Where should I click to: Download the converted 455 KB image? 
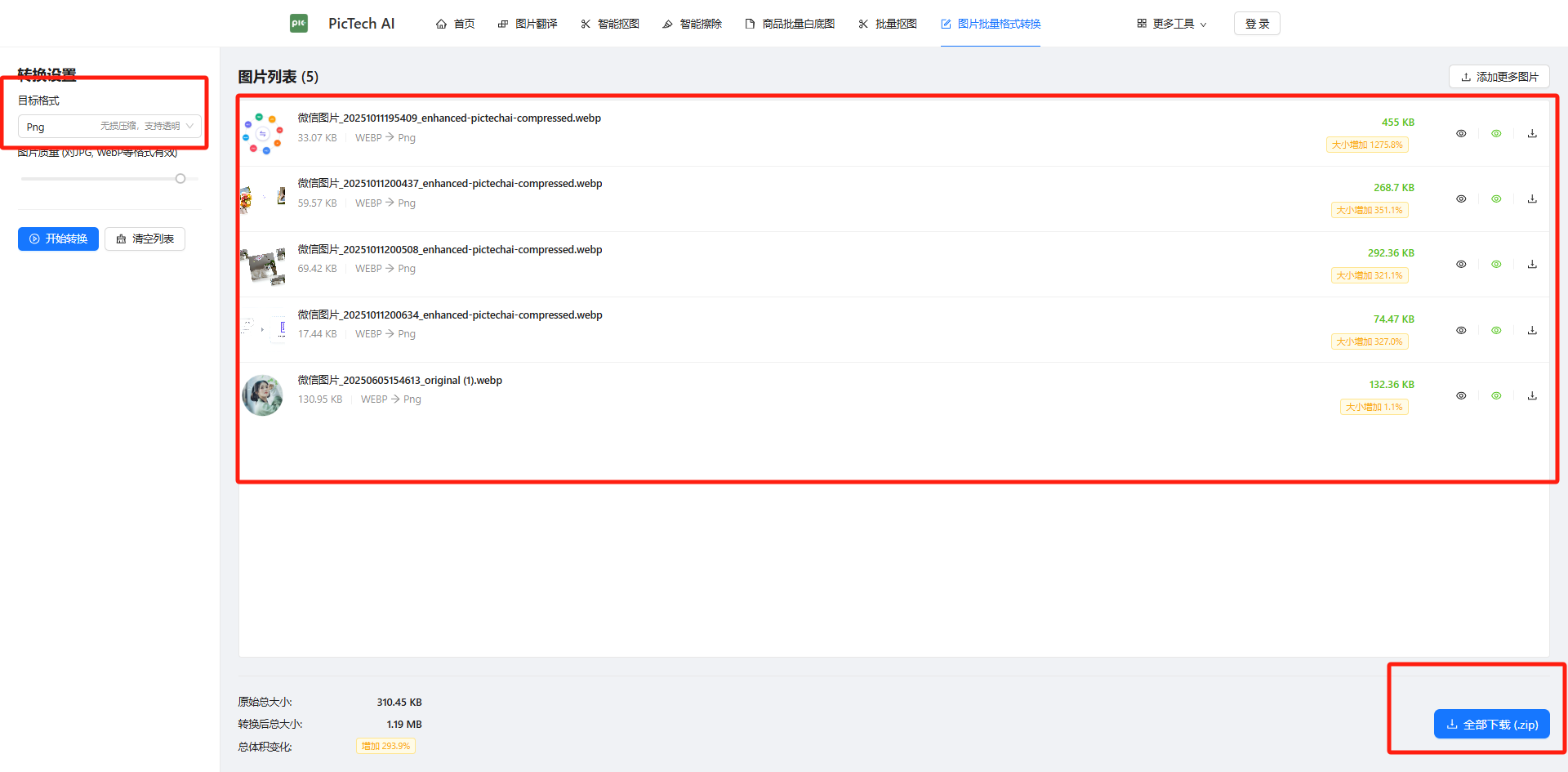tap(1532, 134)
